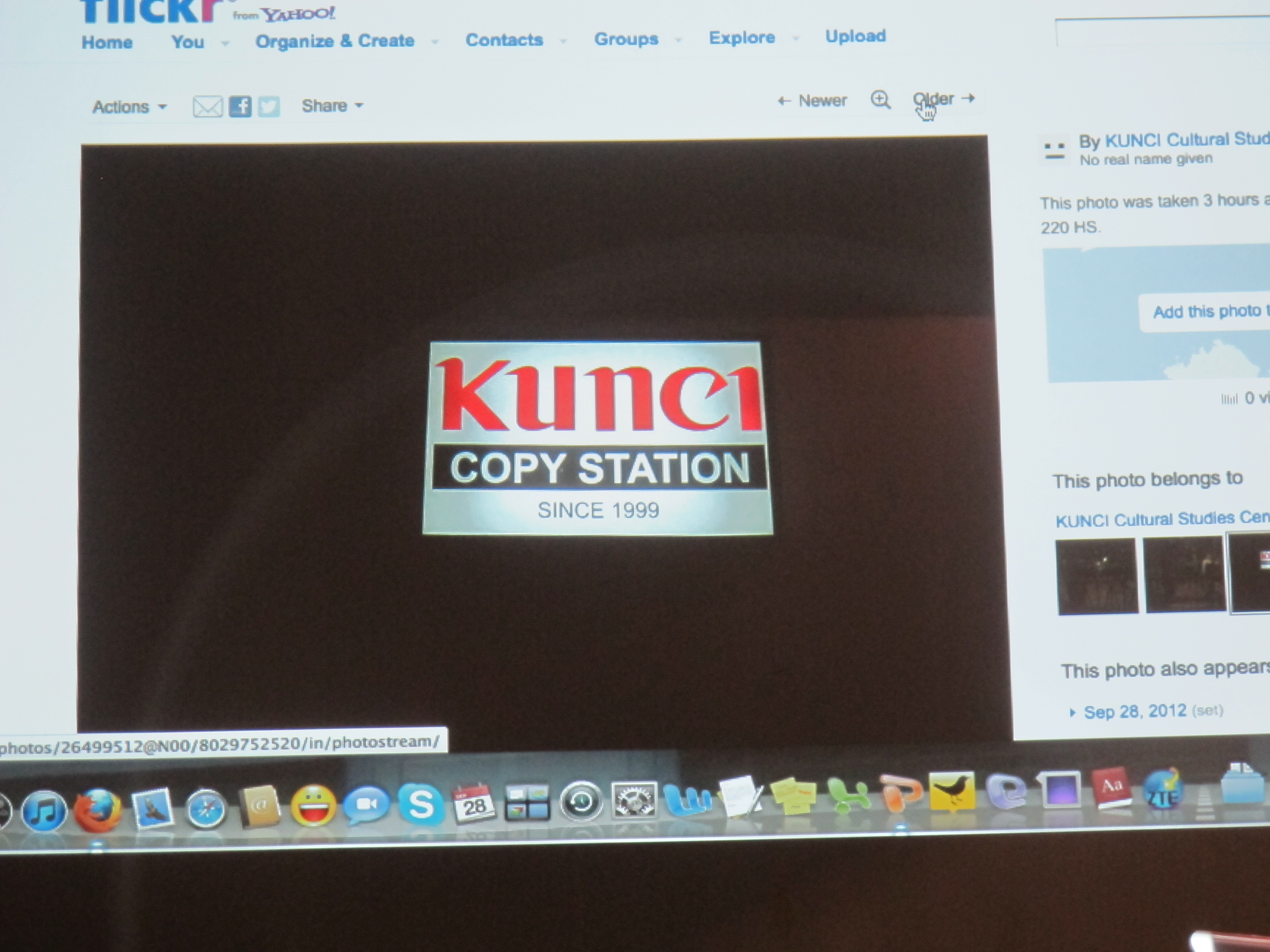Expand the You menu arrow
This screenshot has width=1270, height=952.
click(x=226, y=43)
